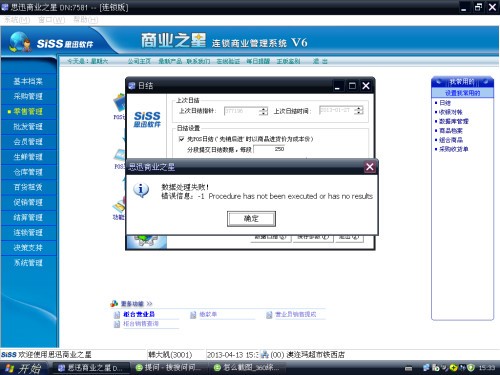Click 设置我常用的 in right panel
Image resolution: width=500 pixels, height=375 pixels.
click(462, 93)
